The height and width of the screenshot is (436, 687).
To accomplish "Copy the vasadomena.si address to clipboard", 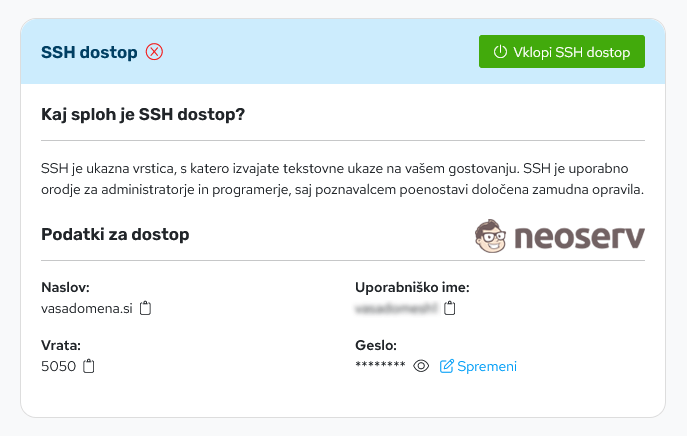I will click(x=146, y=308).
